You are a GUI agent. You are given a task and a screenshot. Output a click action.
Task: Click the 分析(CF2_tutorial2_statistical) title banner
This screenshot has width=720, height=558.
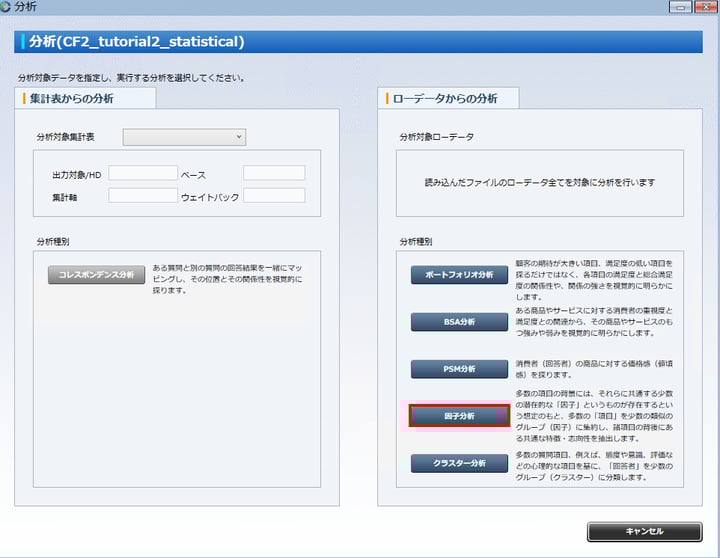[x=359, y=42]
